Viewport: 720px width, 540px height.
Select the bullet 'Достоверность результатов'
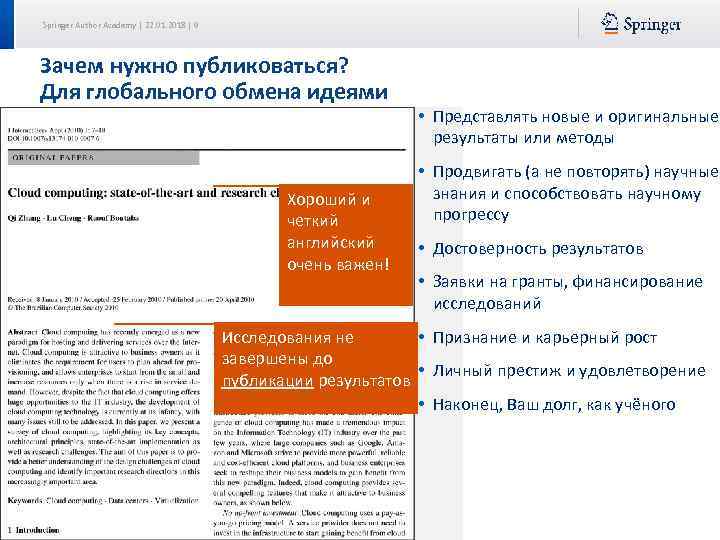click(538, 249)
